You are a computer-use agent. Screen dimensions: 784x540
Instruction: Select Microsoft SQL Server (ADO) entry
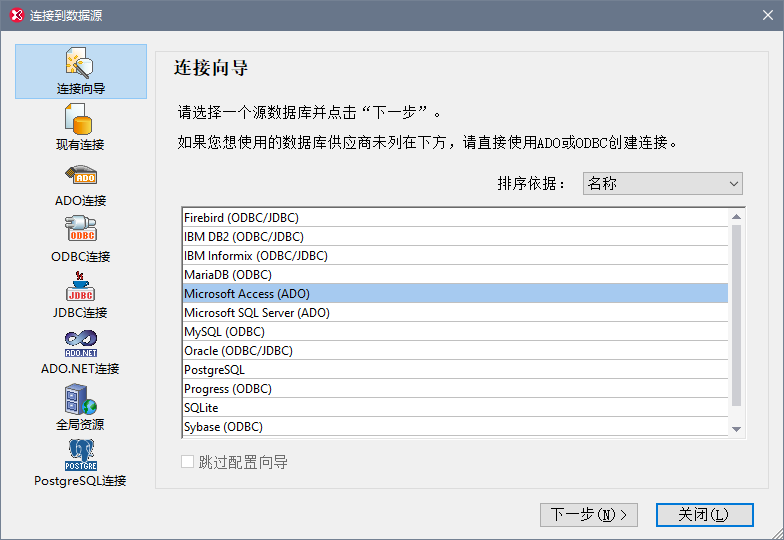click(455, 312)
